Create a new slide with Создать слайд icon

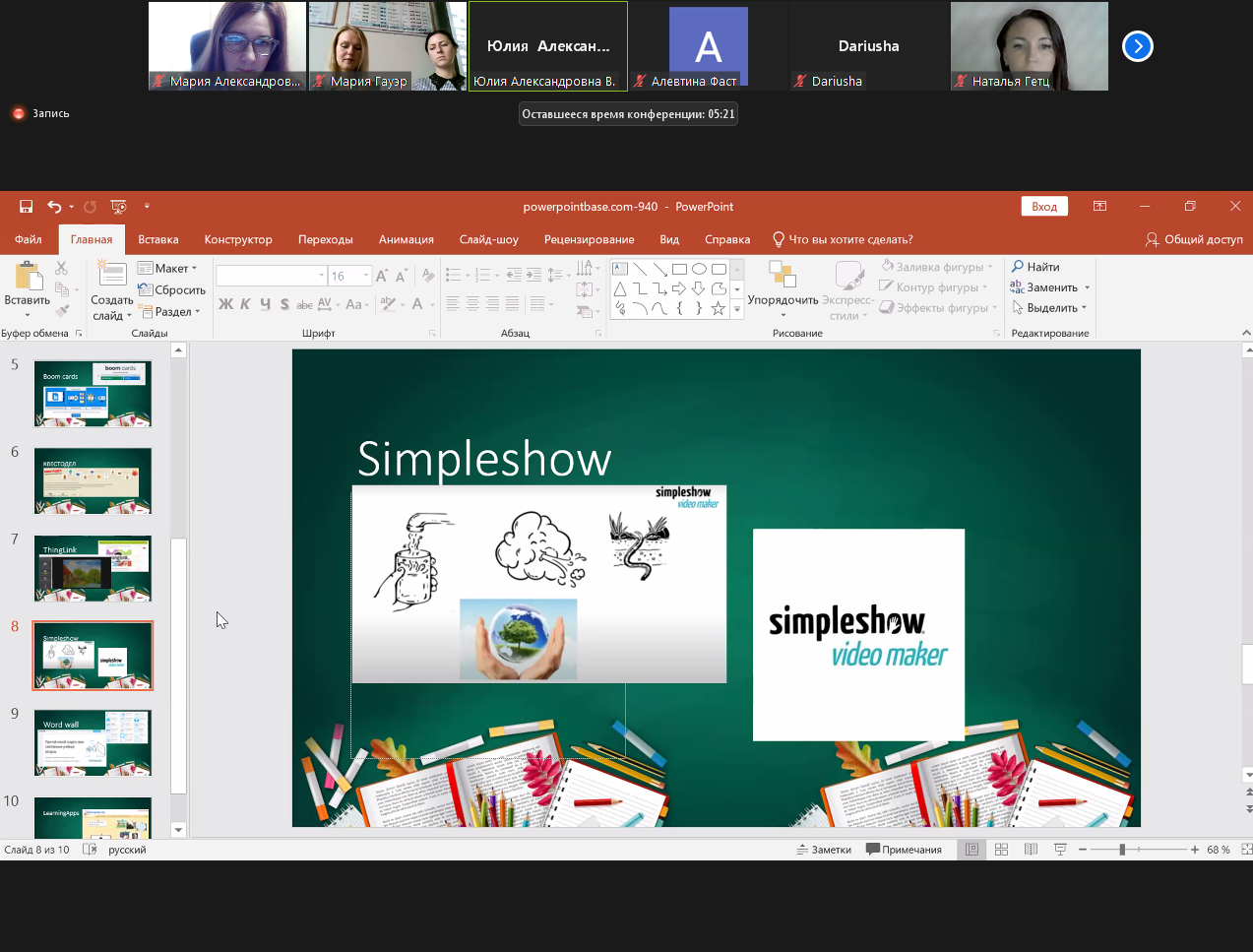111,275
